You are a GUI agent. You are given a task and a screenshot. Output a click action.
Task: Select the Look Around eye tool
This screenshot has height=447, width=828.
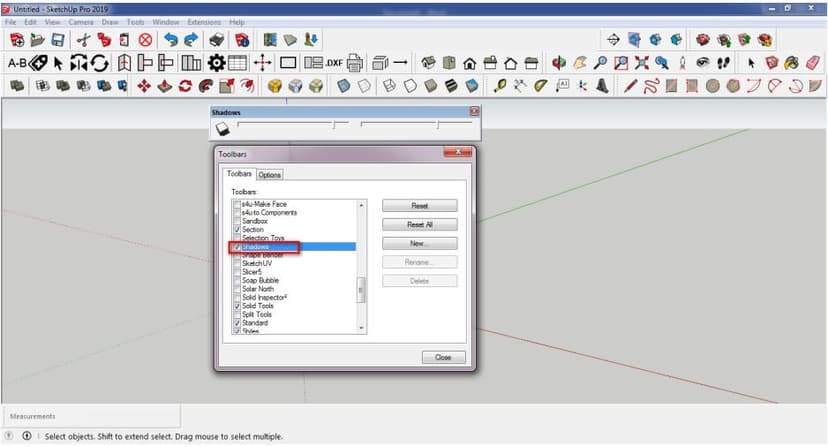click(703, 63)
